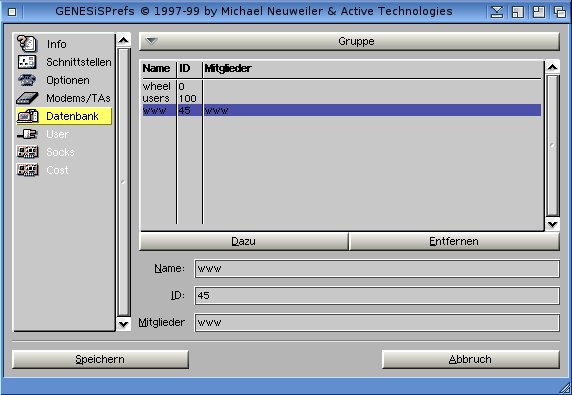Click Speichern to save settings
This screenshot has height=395, width=572.
pyautogui.click(x=100, y=359)
